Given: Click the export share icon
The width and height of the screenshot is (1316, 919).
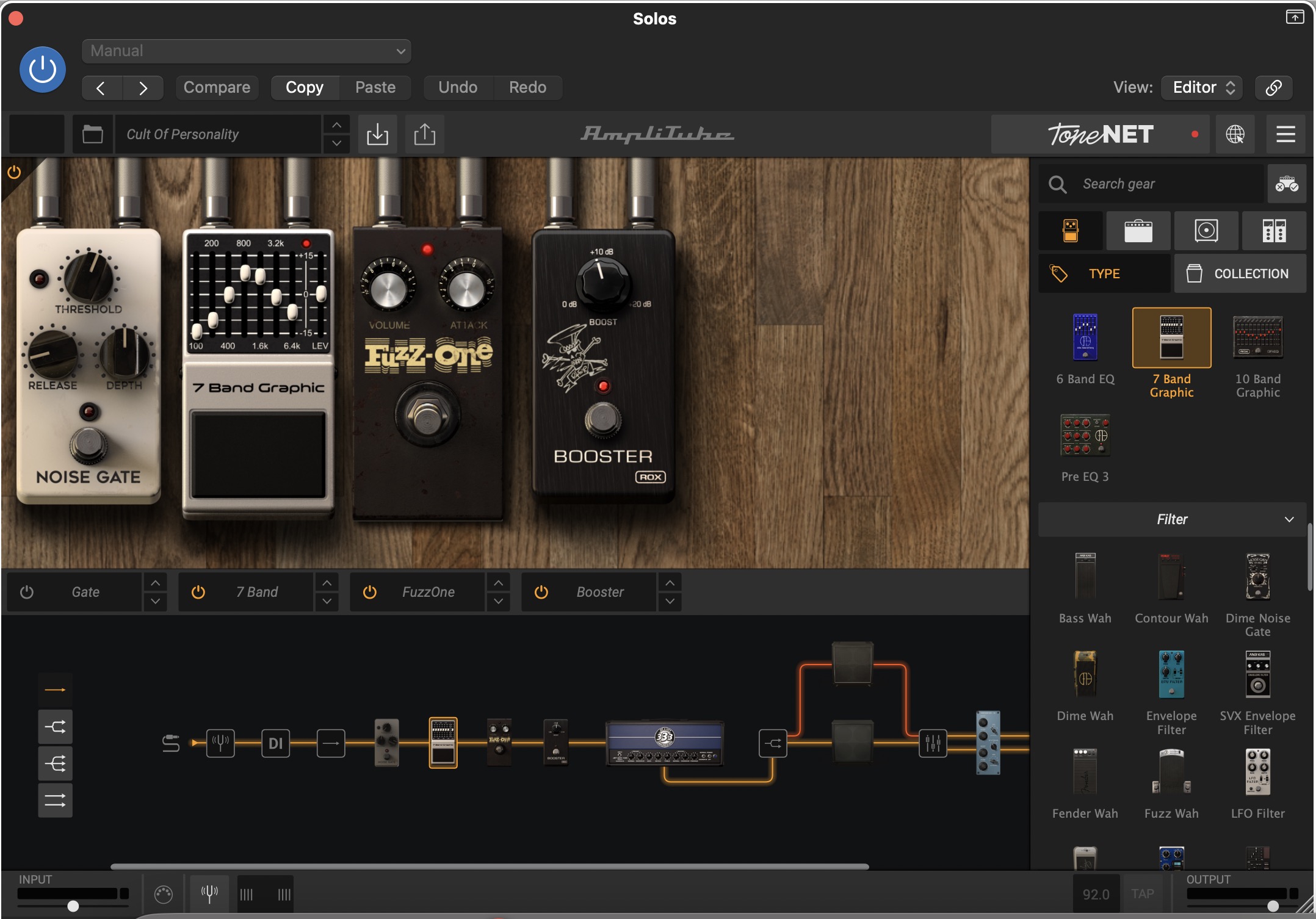Looking at the screenshot, I should pos(425,134).
